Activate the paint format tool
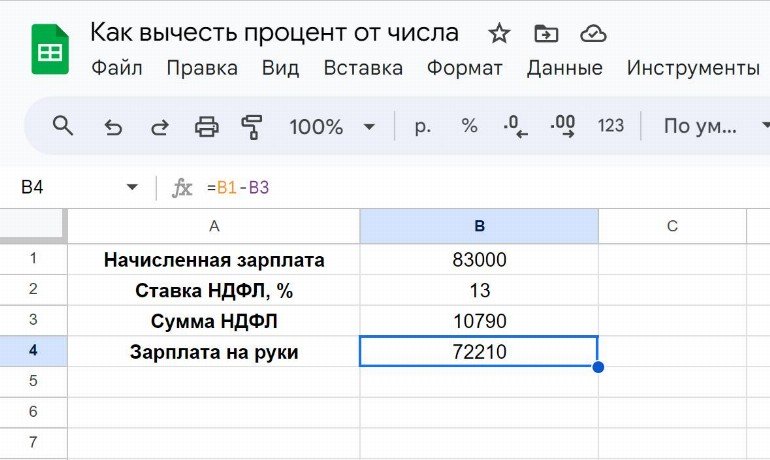The height and width of the screenshot is (460, 770). (251, 126)
